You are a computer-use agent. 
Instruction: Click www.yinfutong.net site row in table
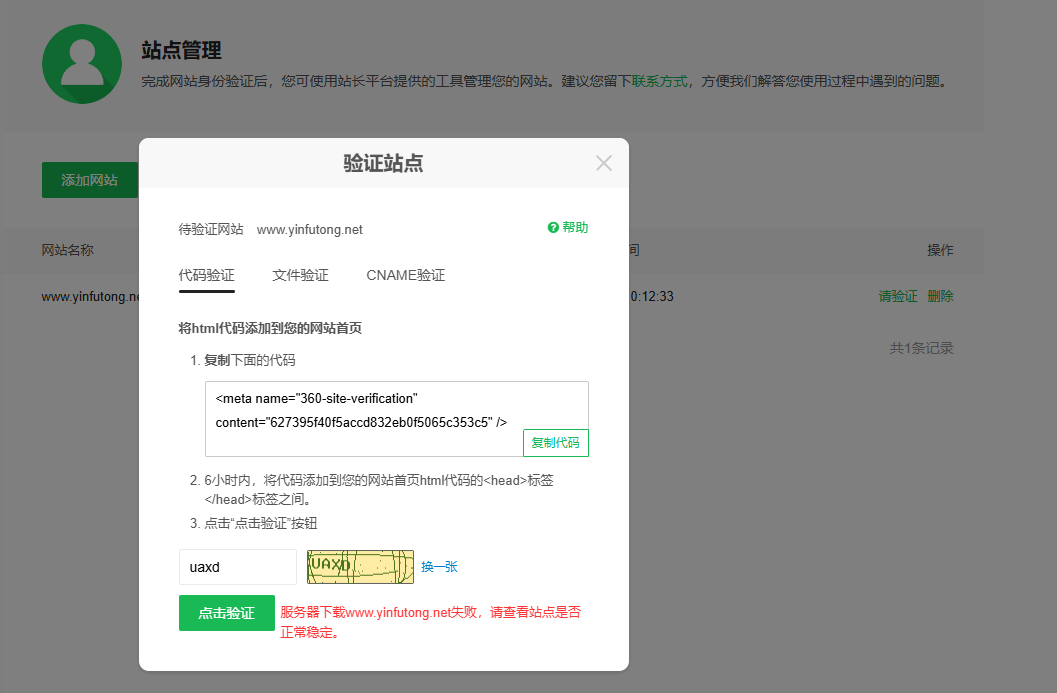[x=90, y=297]
